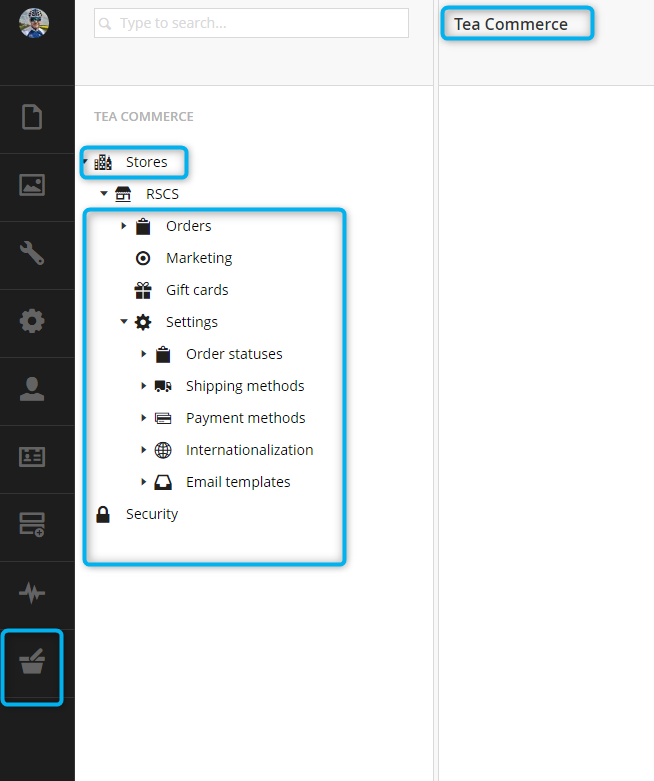Click the Tea Commerce page title
This screenshot has height=781, width=654.
click(x=511, y=24)
